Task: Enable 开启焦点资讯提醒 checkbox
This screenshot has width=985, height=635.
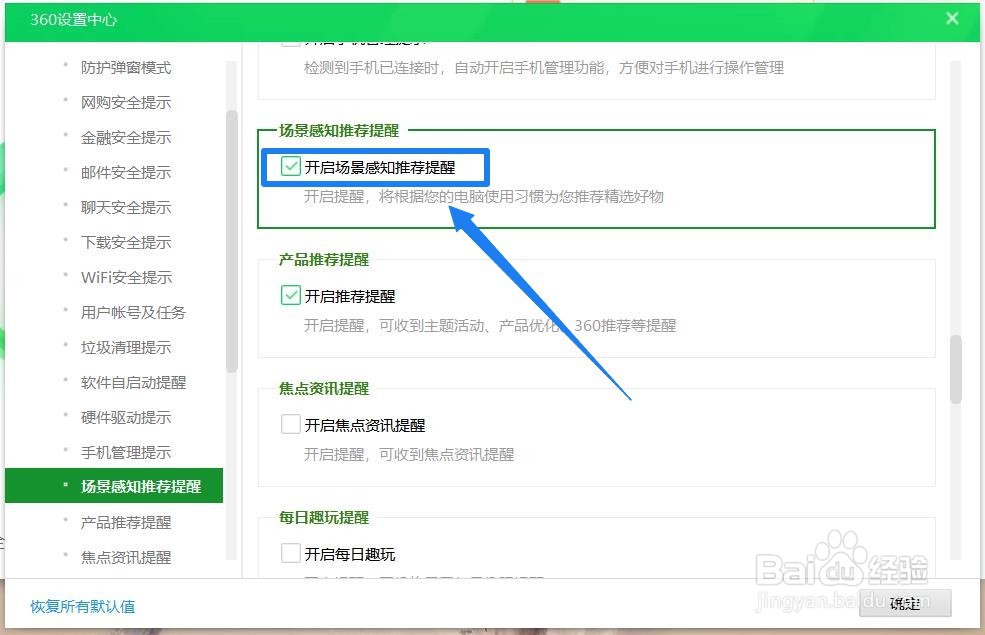Action: [x=290, y=424]
